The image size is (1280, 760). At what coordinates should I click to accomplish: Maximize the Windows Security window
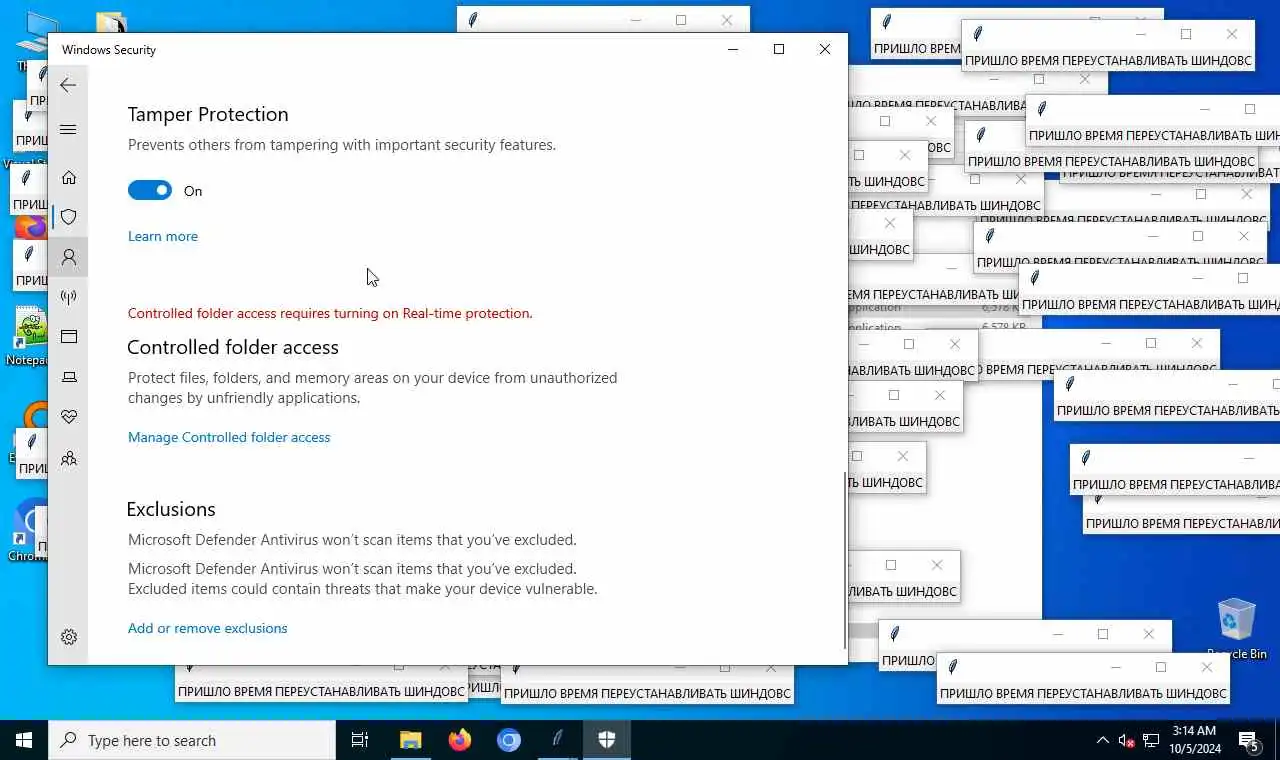(779, 49)
